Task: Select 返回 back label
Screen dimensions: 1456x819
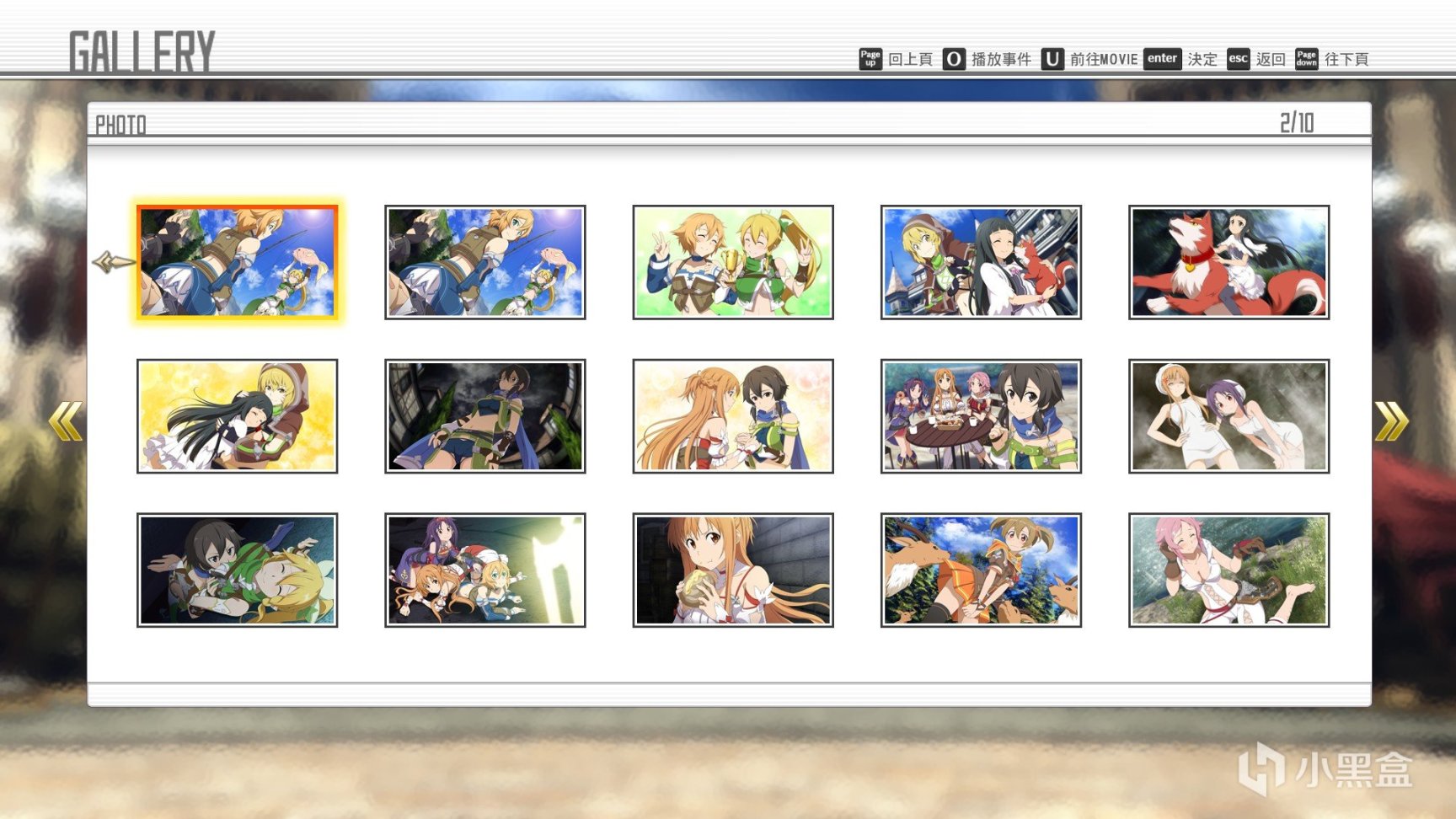Action: pyautogui.click(x=1271, y=59)
